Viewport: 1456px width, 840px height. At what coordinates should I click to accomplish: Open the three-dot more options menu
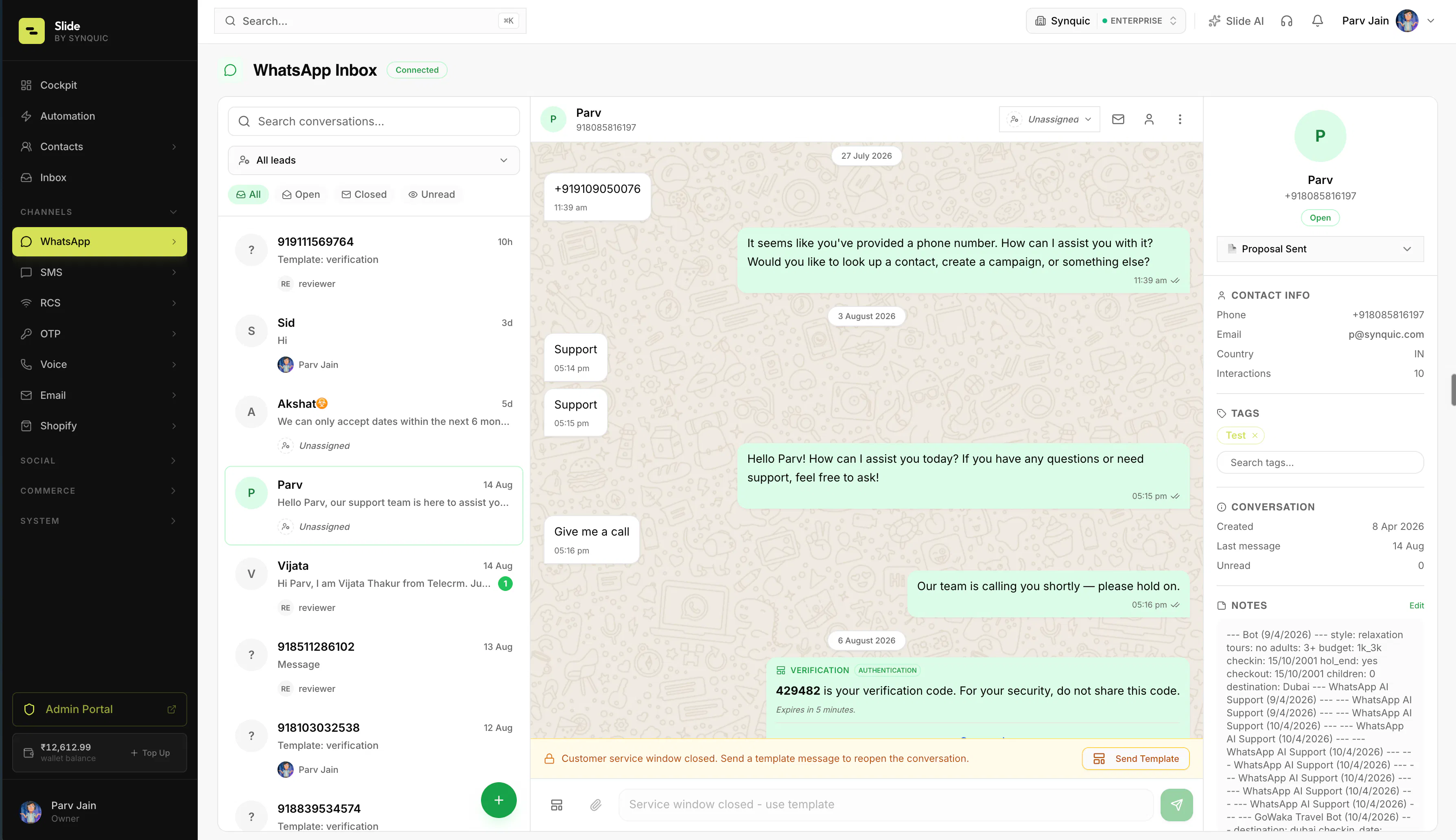[1180, 119]
